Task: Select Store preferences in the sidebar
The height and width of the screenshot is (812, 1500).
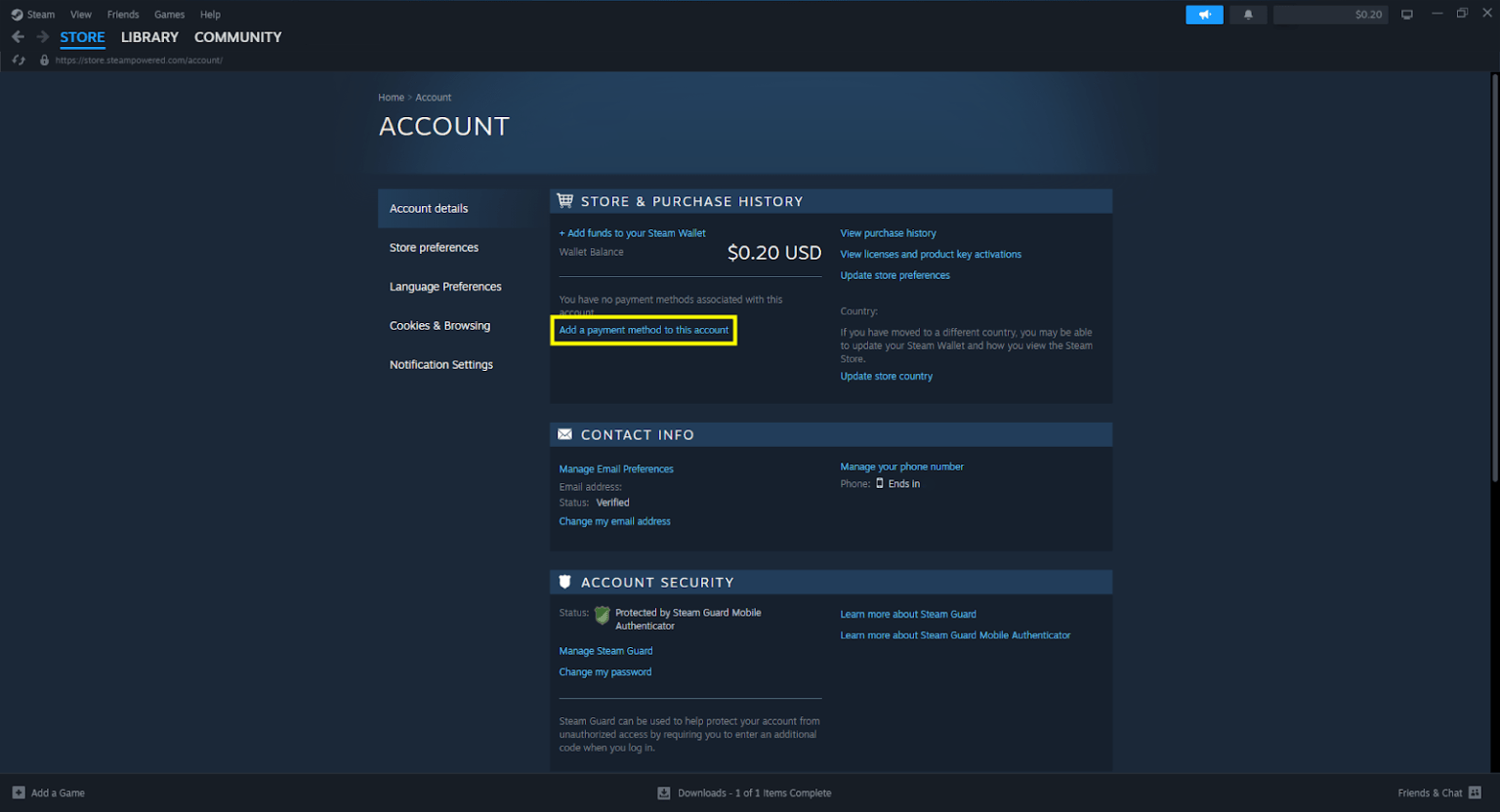Action: pos(434,247)
